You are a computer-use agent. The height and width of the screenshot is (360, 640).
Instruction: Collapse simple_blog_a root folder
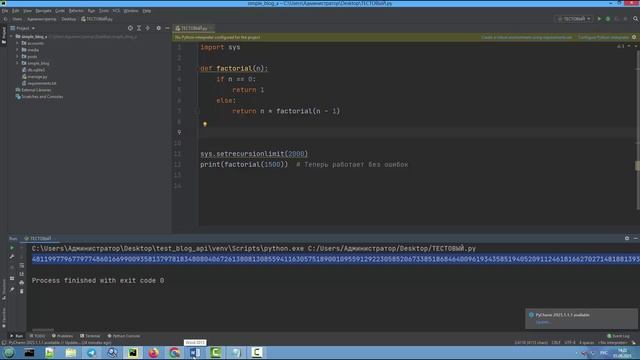12,36
